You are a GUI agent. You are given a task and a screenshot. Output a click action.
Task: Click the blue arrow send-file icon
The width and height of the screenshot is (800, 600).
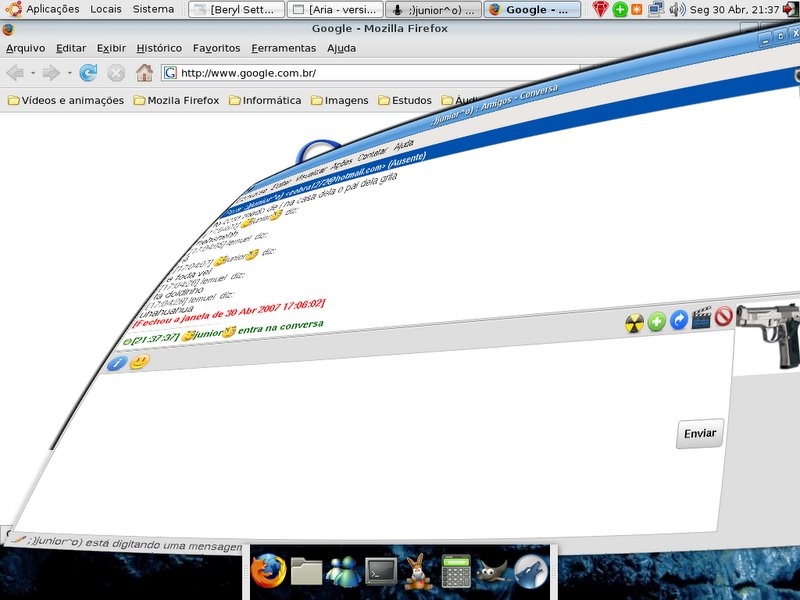point(679,320)
